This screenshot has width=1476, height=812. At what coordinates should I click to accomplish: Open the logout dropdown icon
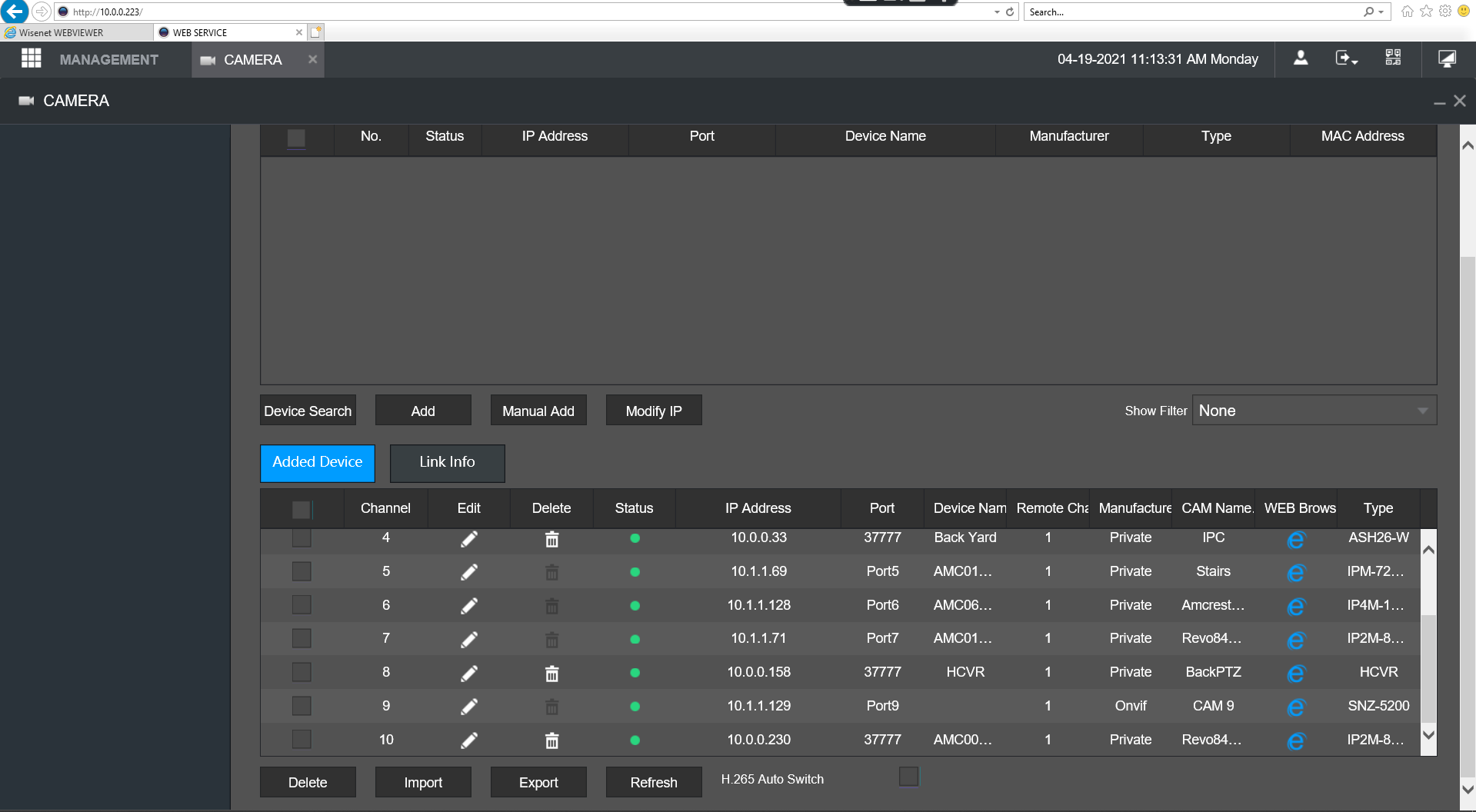click(x=1346, y=58)
